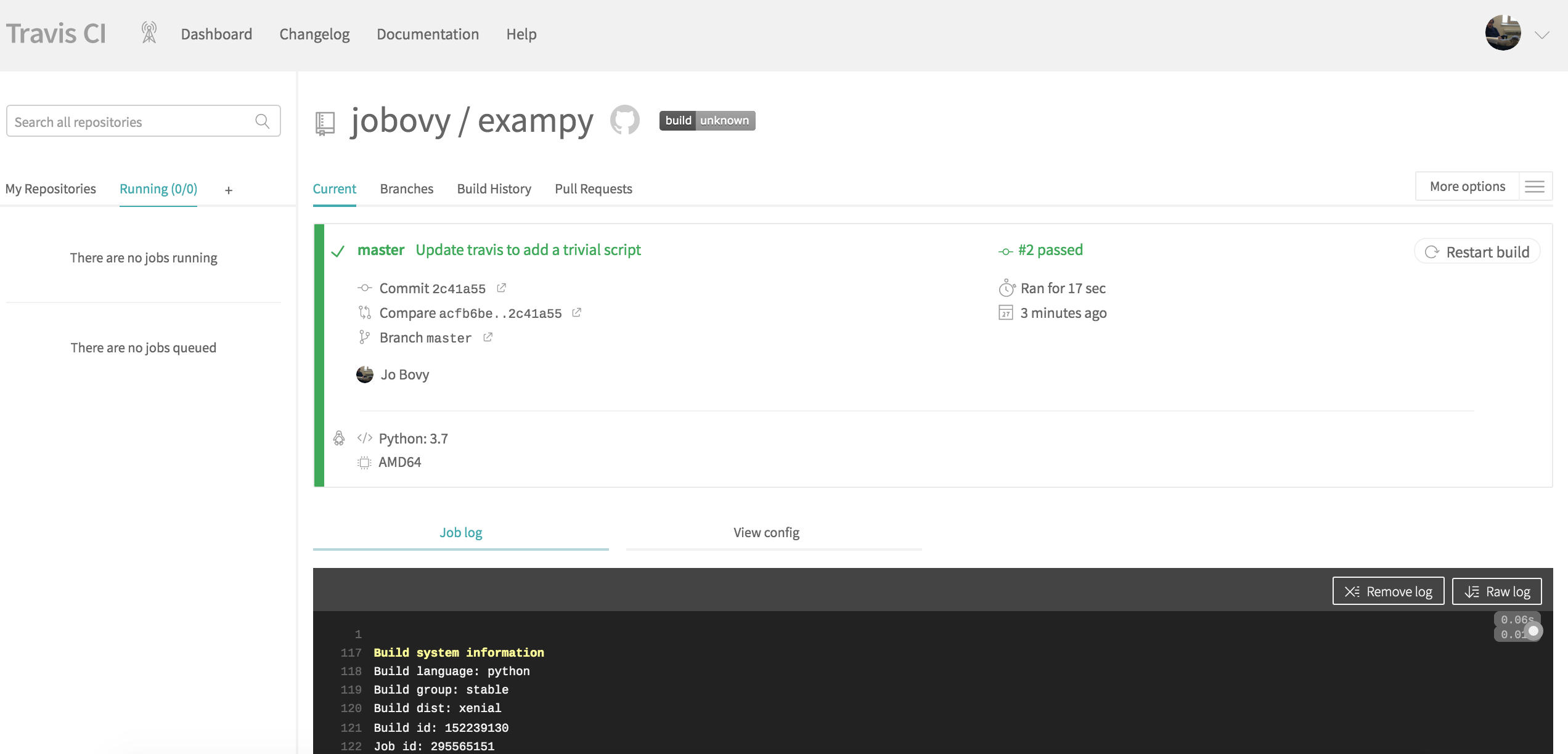Click the AMD64 architecture icon
Viewport: 1568px width, 754px height.
363,462
